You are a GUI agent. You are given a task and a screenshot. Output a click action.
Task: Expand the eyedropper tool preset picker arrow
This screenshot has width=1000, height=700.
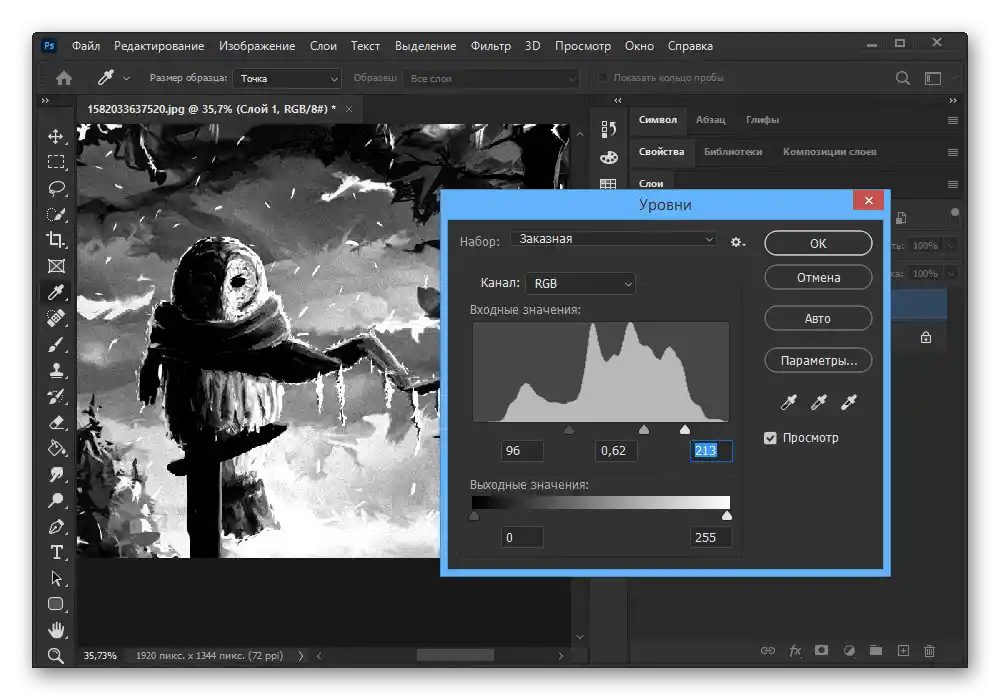[126, 78]
